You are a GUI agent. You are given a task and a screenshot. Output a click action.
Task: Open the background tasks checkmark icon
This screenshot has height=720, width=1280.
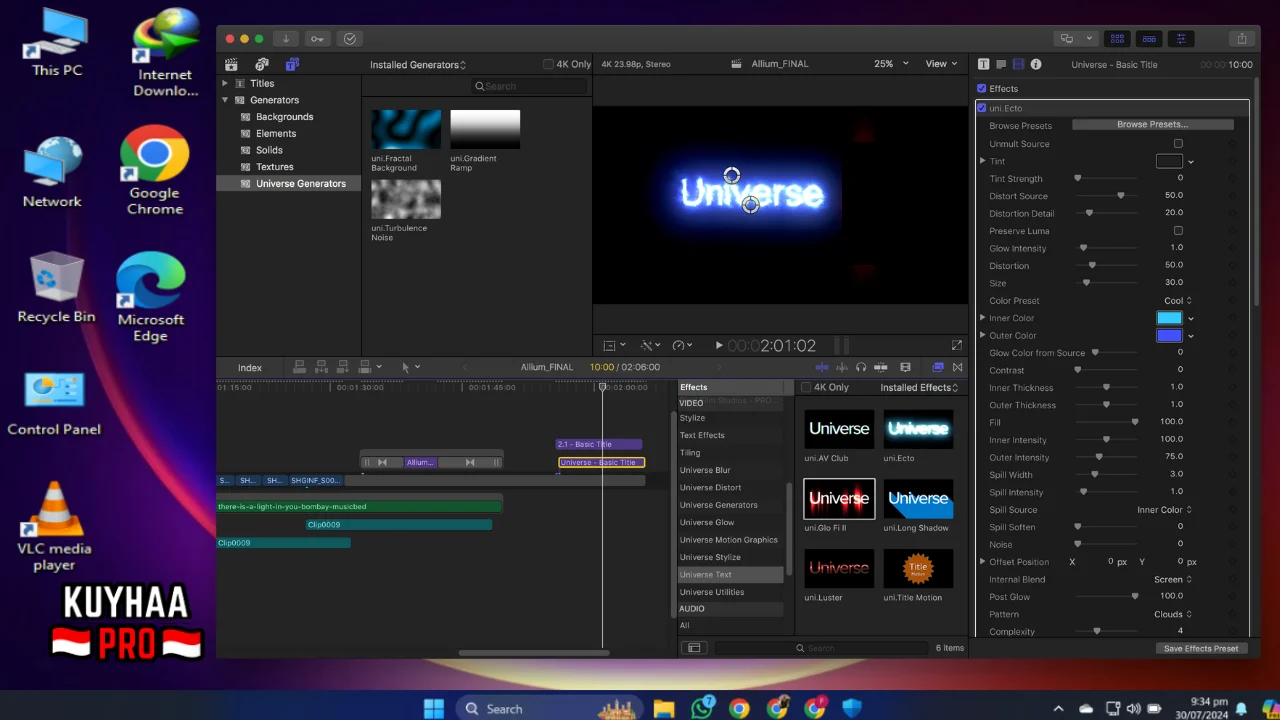(x=349, y=39)
